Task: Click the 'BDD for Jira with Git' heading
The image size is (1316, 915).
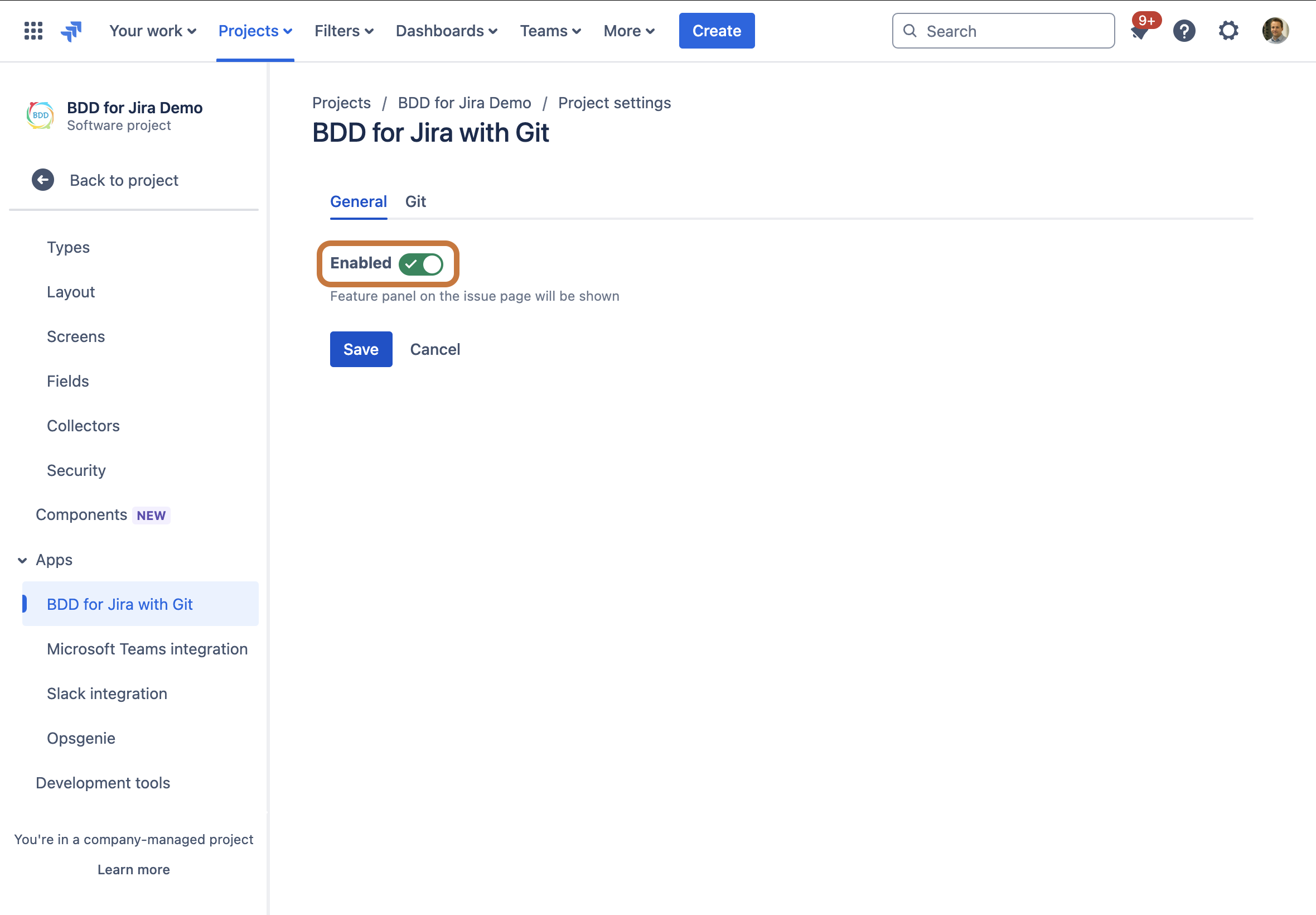Action: [x=431, y=133]
